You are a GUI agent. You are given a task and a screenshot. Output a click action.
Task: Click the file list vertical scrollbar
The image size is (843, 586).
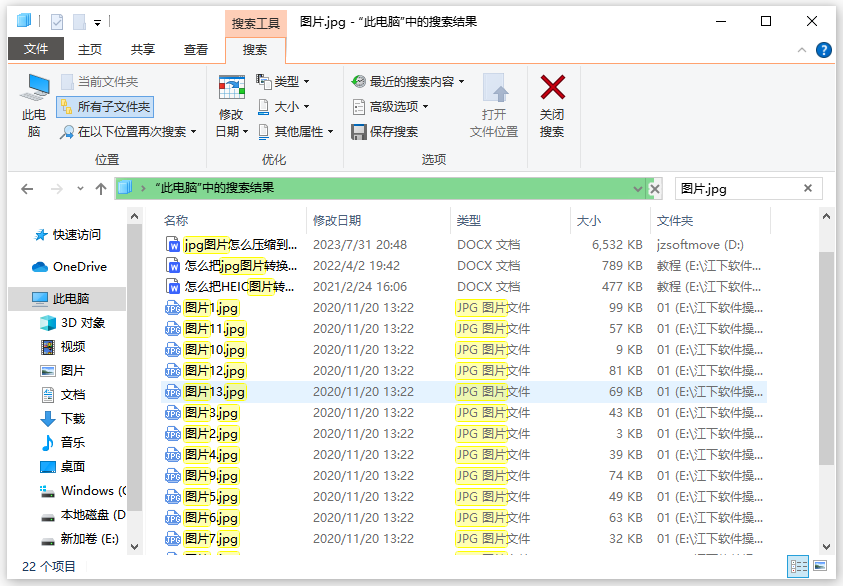[826, 358]
